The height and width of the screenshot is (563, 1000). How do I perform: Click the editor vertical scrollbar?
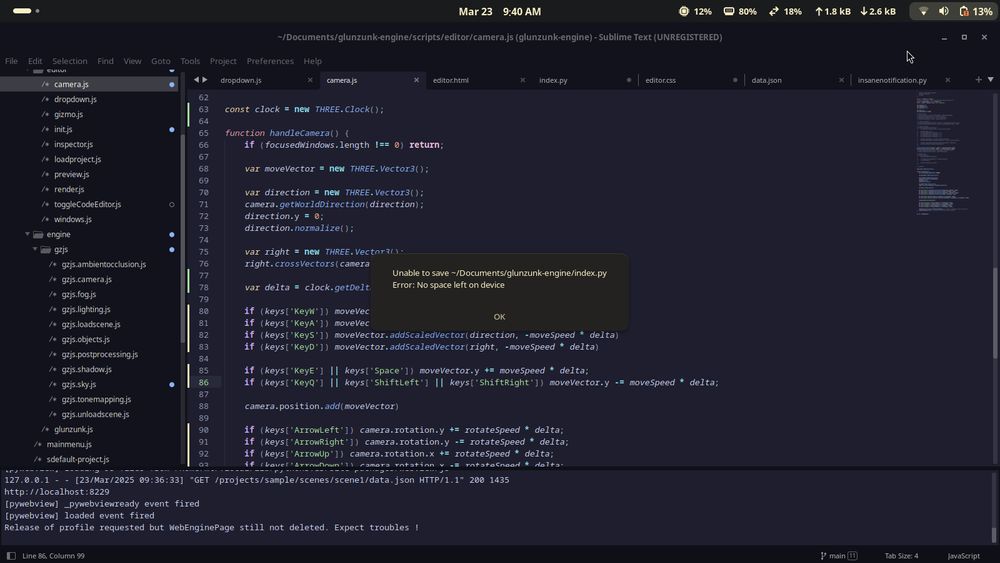point(996,312)
